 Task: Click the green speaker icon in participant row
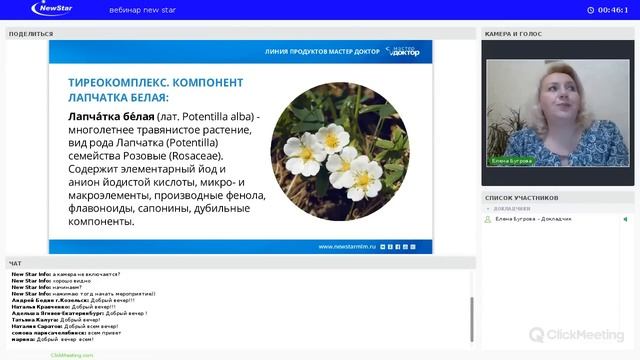point(625,220)
